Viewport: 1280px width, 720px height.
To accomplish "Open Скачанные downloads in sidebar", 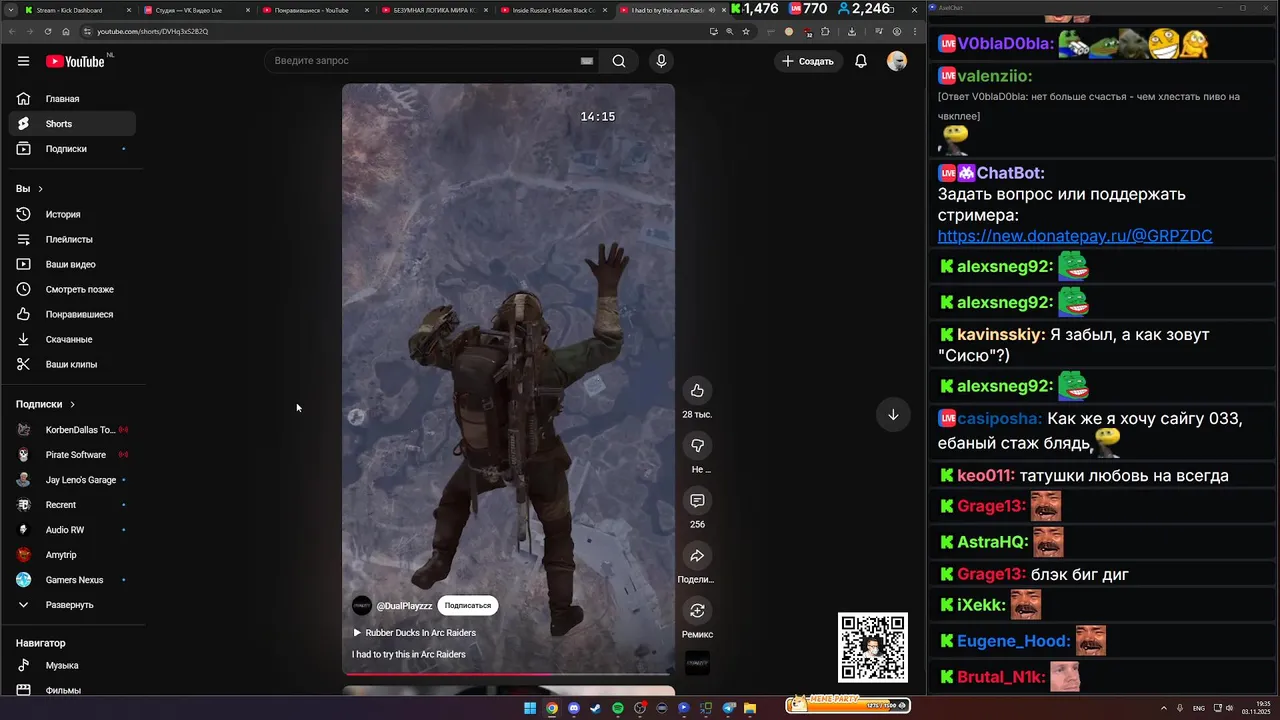I will click(x=72, y=339).
